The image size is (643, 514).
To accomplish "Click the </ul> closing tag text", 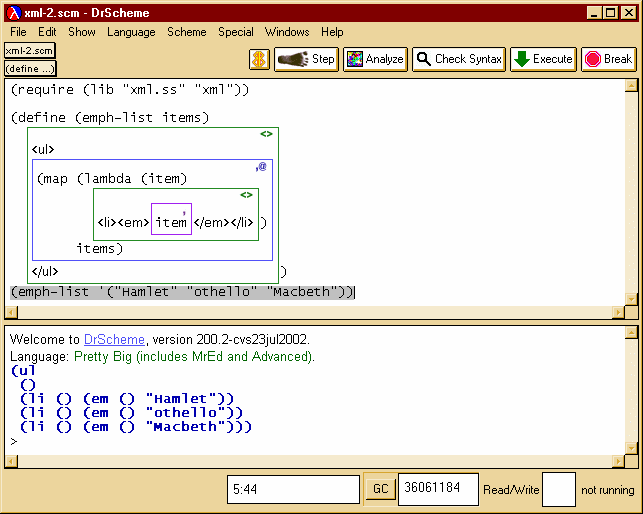I will 45,271.
